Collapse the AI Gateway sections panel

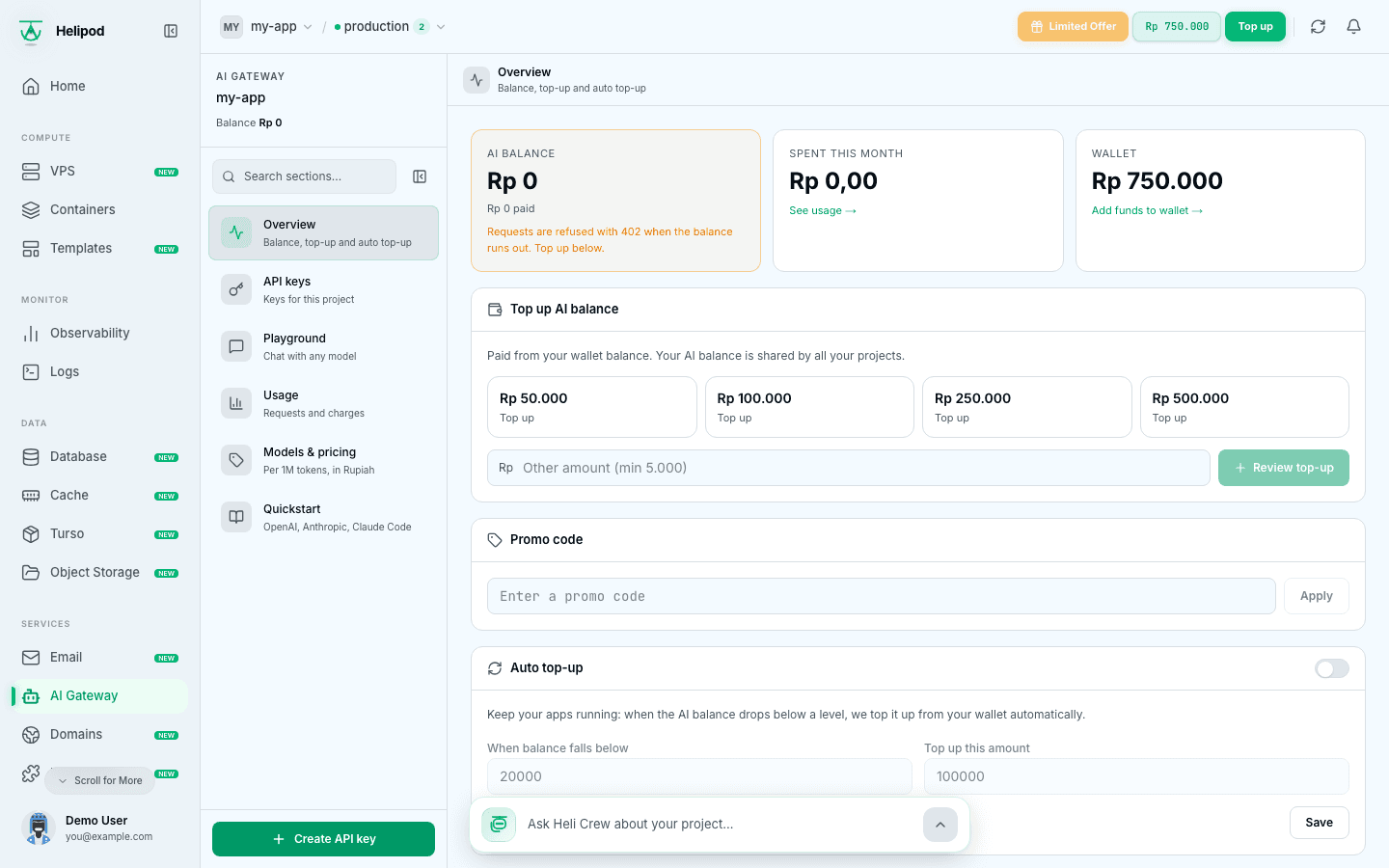coord(420,176)
